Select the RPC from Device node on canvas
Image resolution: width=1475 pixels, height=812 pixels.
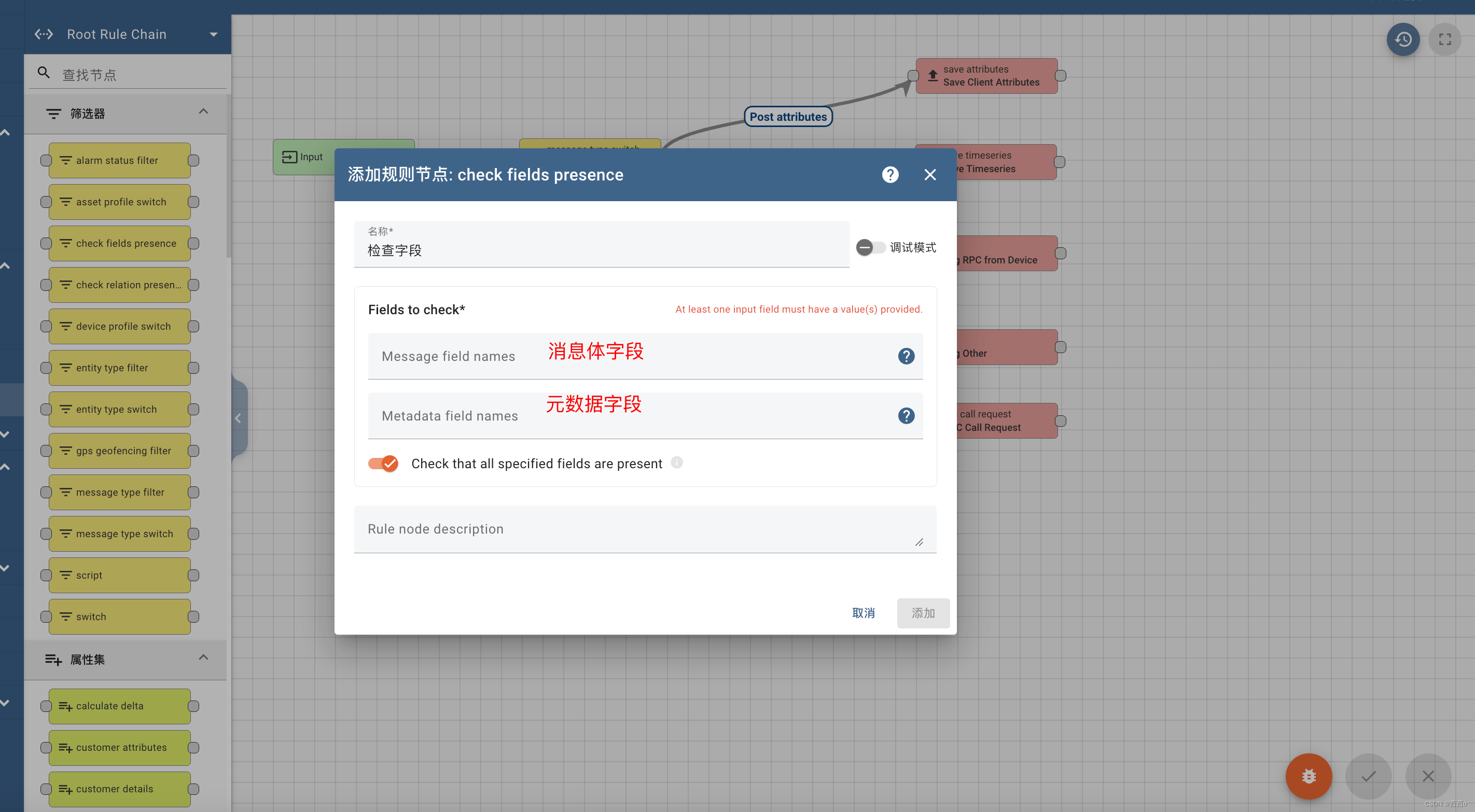[x=1007, y=254]
